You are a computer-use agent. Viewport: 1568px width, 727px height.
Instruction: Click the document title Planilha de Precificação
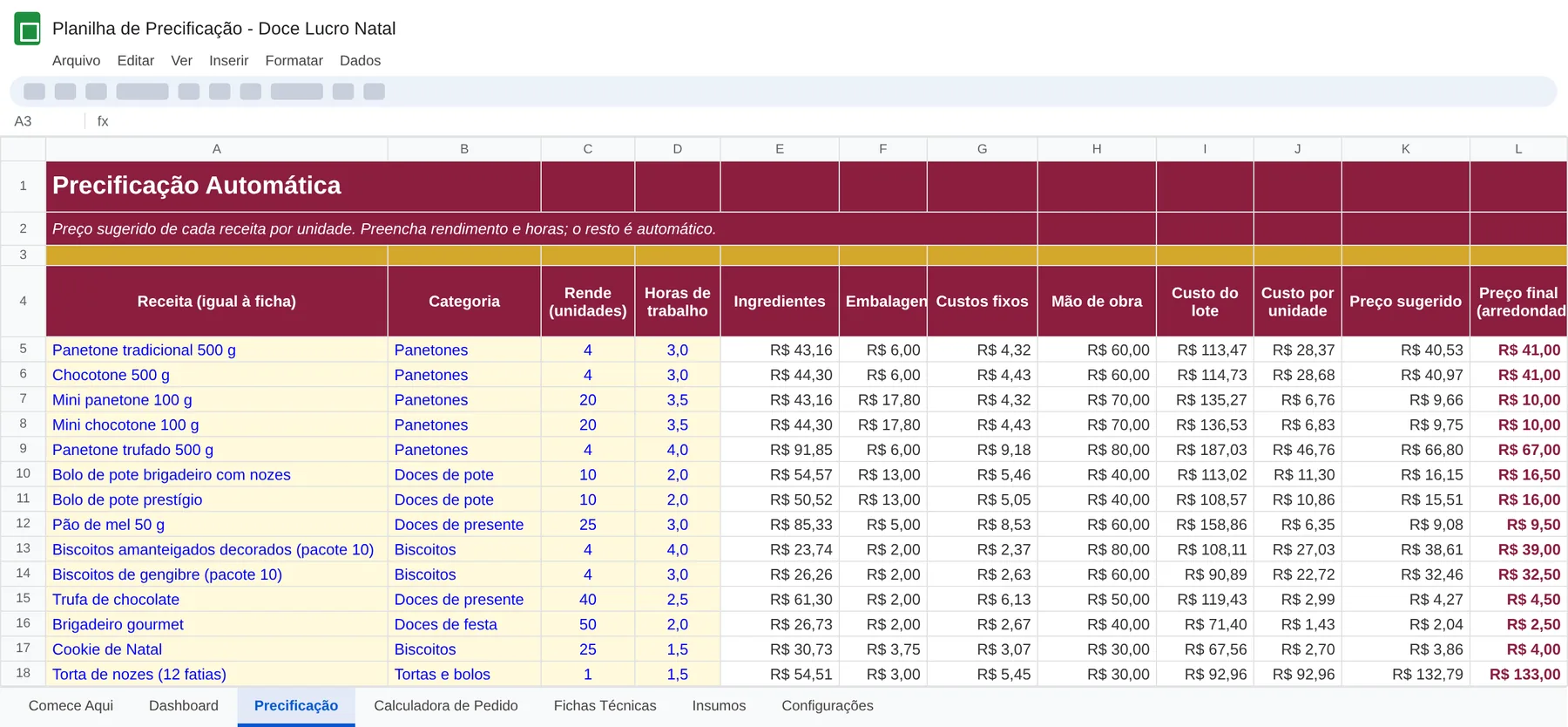tap(224, 29)
